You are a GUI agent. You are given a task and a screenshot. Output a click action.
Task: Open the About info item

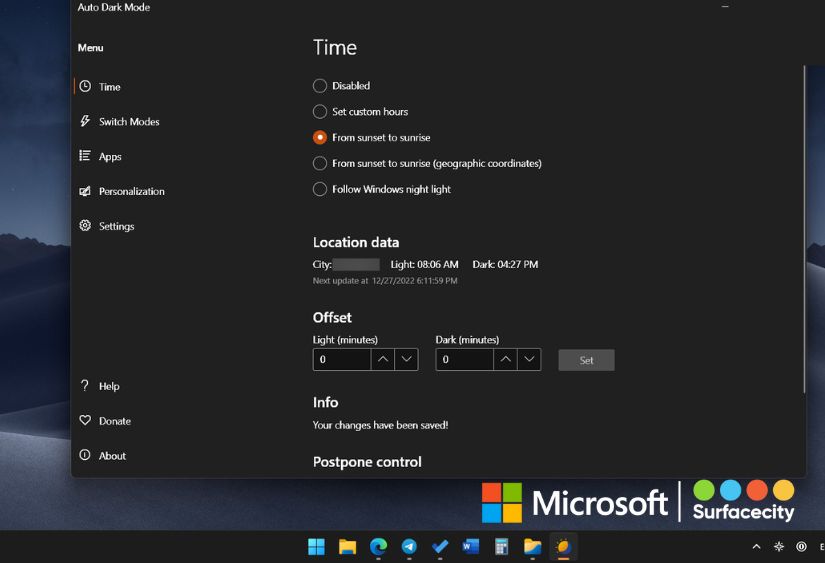112,456
